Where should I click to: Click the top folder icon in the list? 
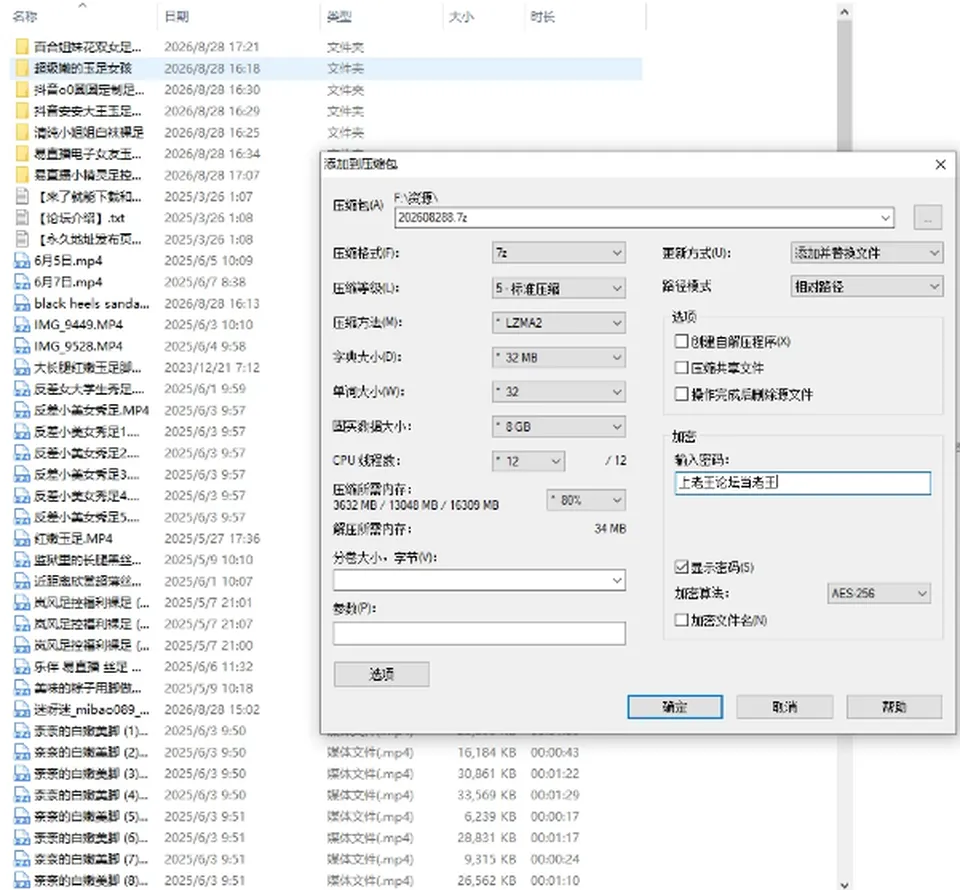(x=22, y=47)
